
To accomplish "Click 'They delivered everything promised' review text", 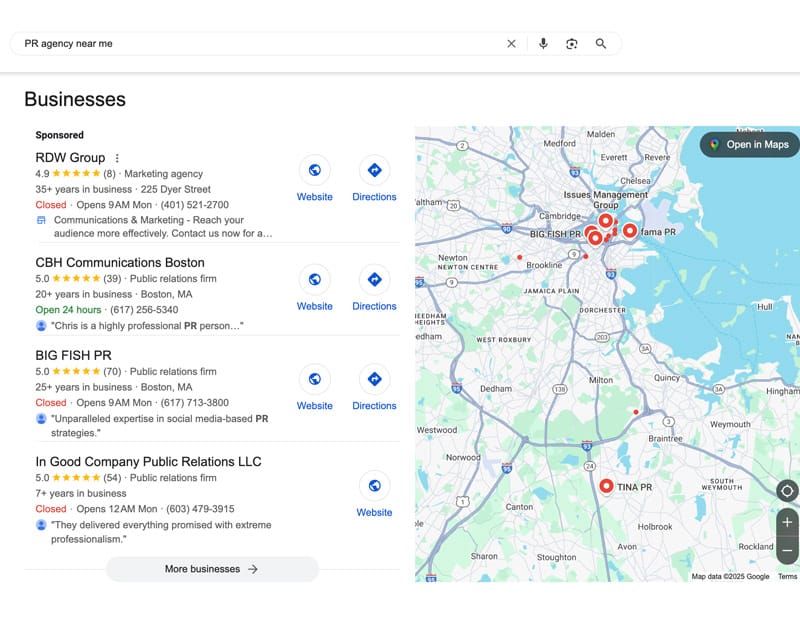I will pyautogui.click(x=161, y=532).
